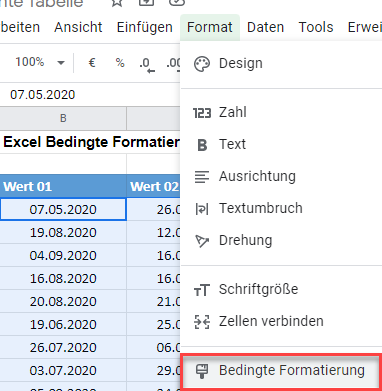Open the zoom 100% dropdown
This screenshot has width=382, height=391.
(39, 62)
